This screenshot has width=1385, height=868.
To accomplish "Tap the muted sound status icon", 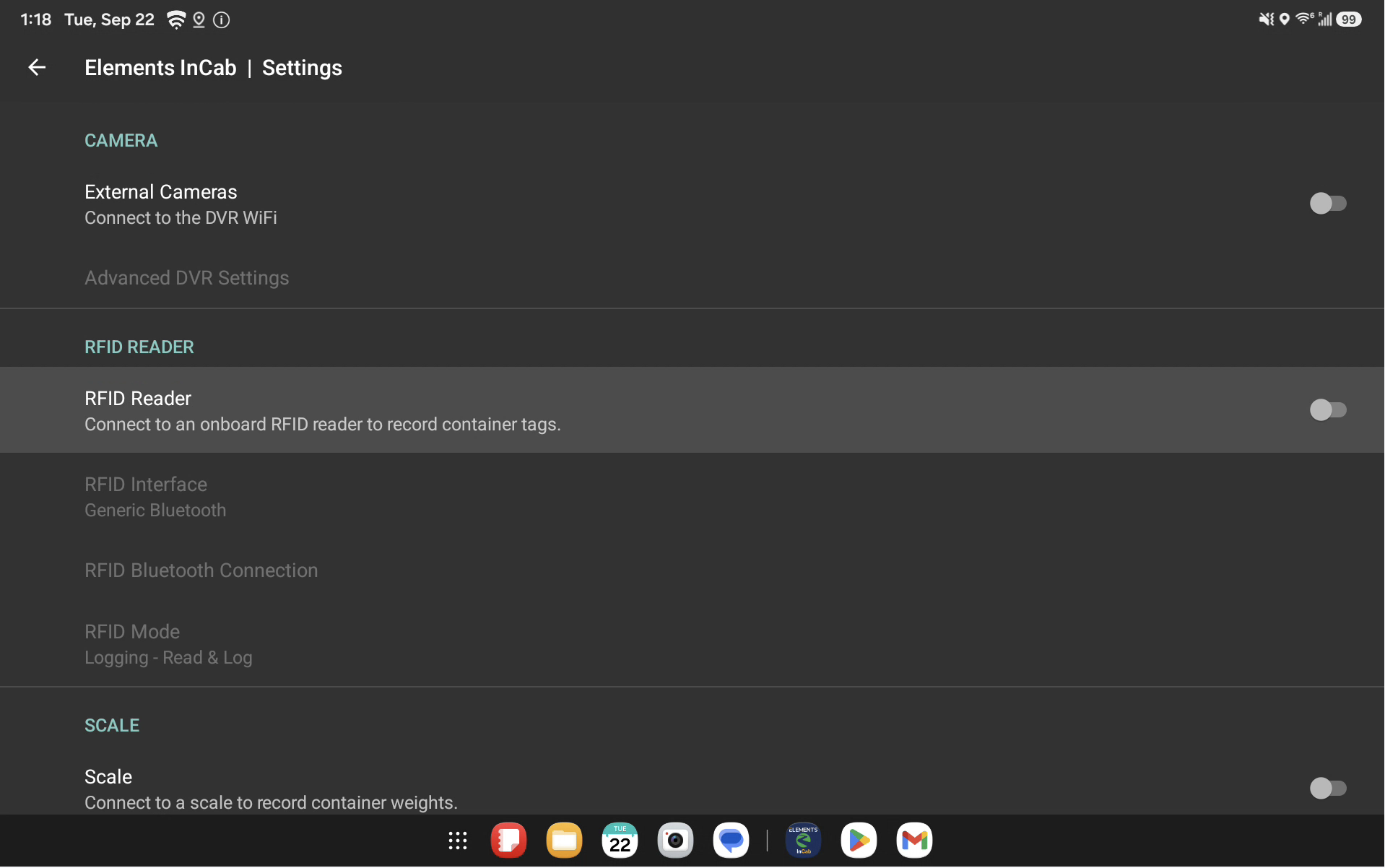I will click(1266, 19).
